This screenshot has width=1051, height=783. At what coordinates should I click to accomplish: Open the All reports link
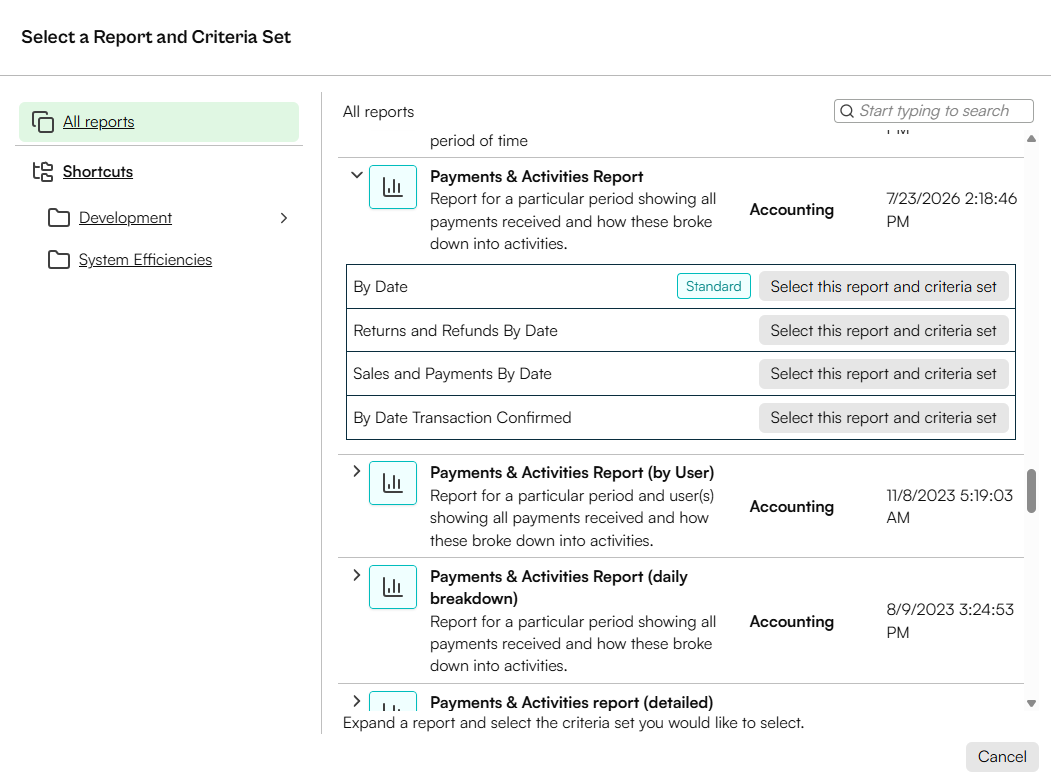pyautogui.click(x=99, y=122)
